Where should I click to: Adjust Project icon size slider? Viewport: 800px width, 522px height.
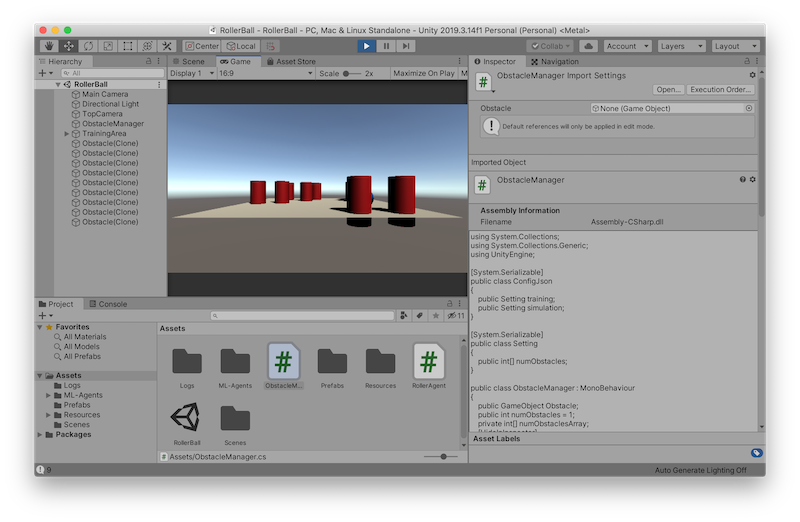(443, 456)
